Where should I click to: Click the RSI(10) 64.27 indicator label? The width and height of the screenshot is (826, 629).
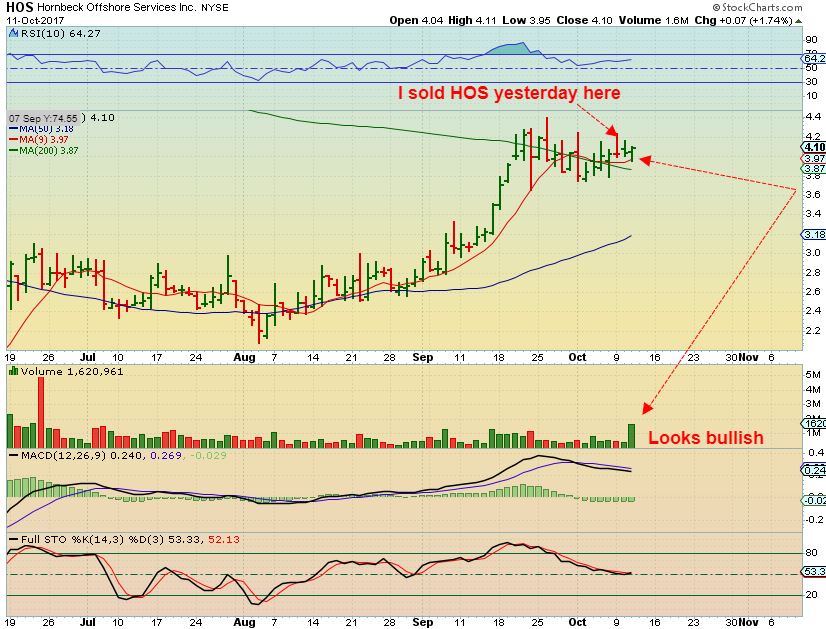pos(61,33)
